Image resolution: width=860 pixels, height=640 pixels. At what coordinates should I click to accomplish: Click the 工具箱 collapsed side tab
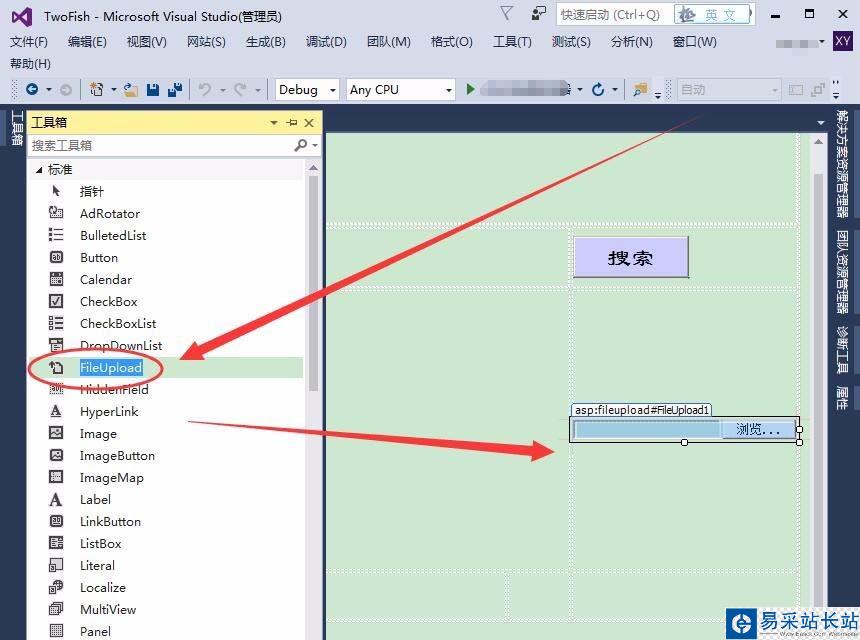coord(16,128)
